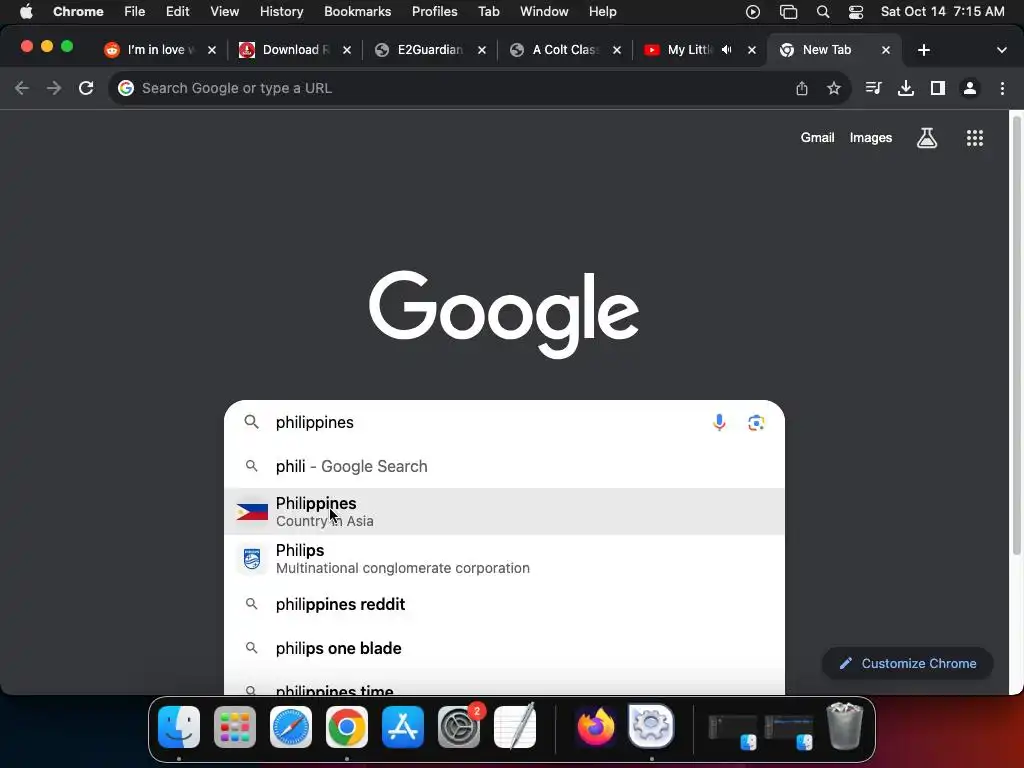Open the Bookmarks menu
Image resolution: width=1024 pixels, height=768 pixels.
(357, 12)
